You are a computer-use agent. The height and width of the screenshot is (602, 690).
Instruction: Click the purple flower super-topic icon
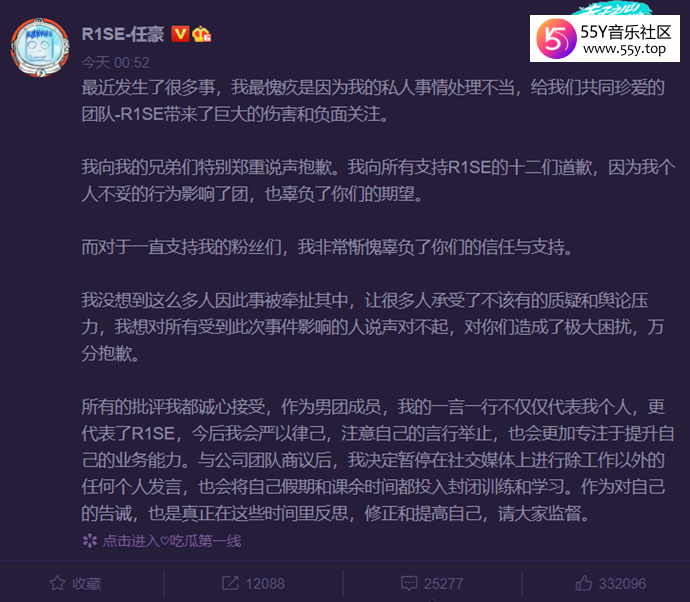point(90,540)
